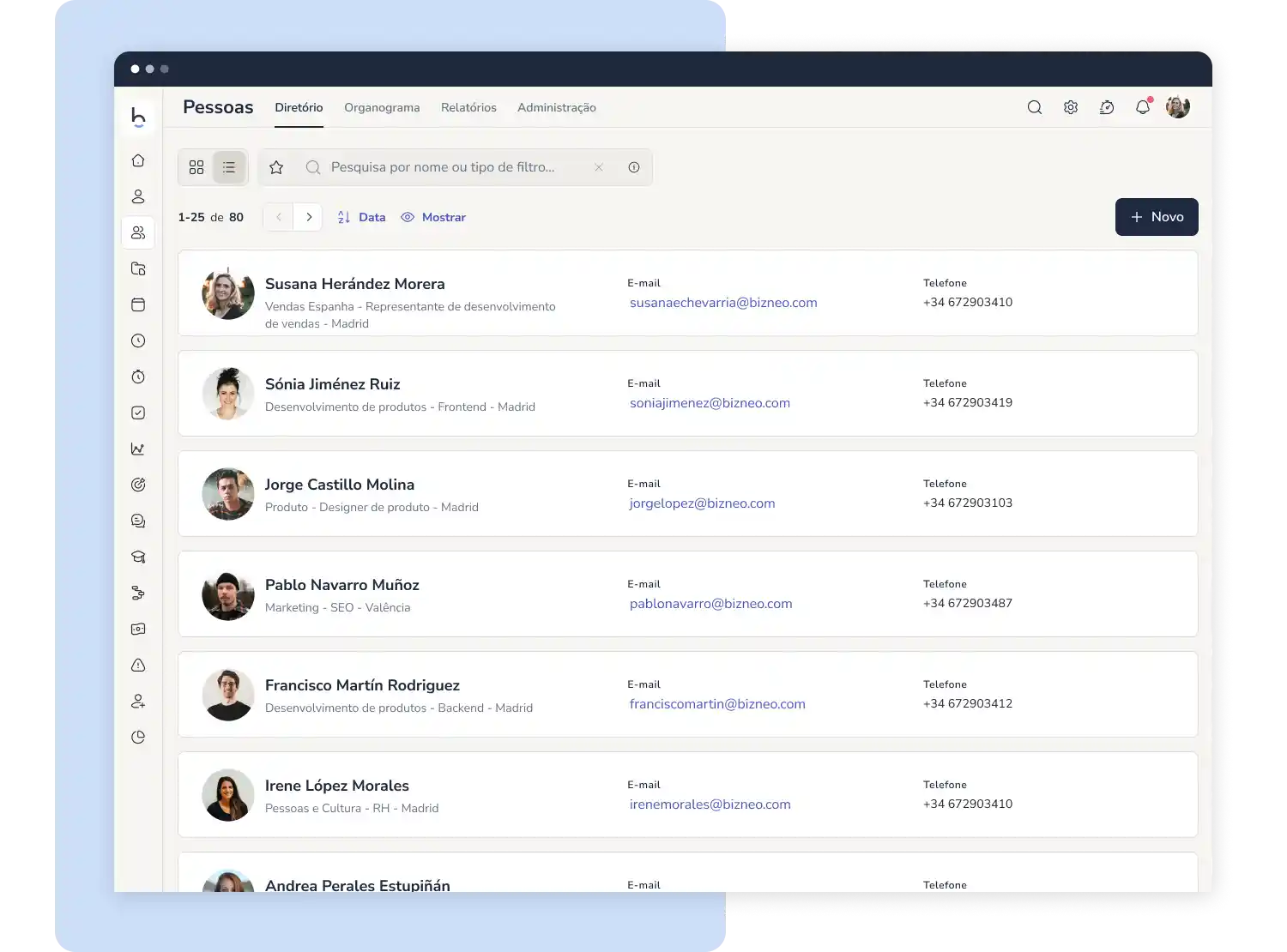Open stopwatch timer icon in sidebar
The image size is (1287, 952).
tap(138, 377)
